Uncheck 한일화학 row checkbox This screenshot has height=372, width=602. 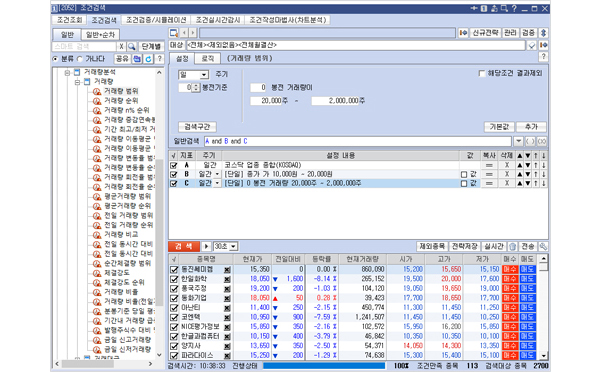(174, 279)
